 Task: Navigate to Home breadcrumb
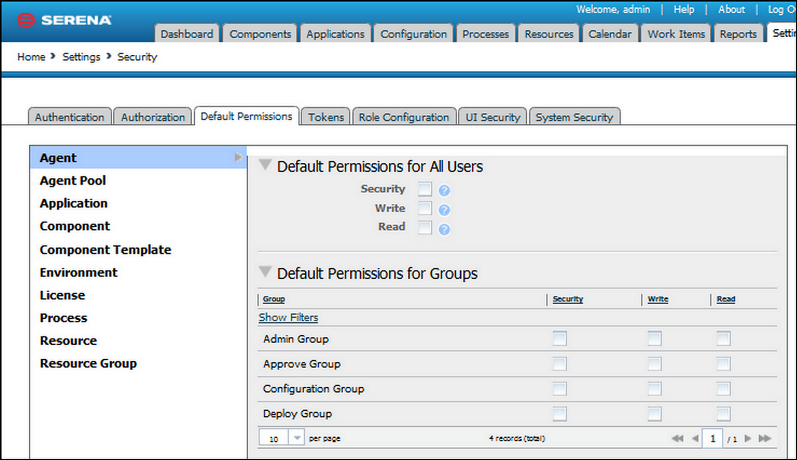[x=31, y=57]
